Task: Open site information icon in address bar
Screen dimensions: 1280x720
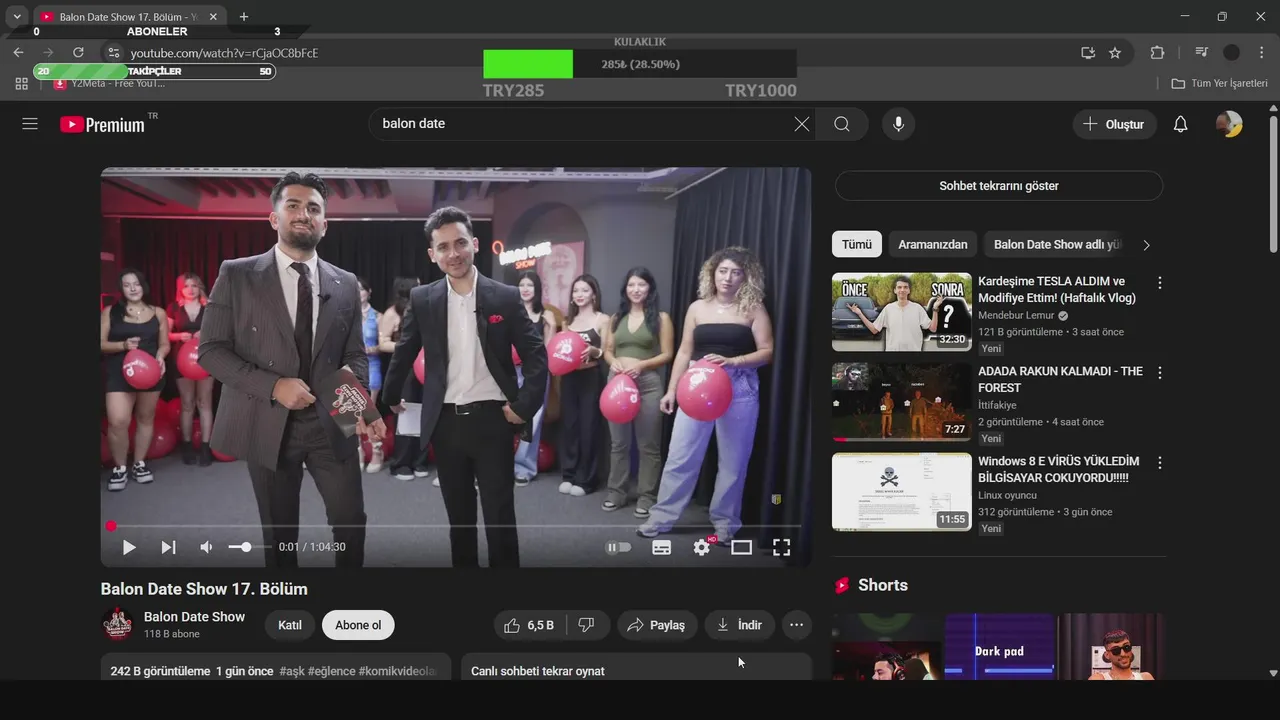Action: (x=113, y=53)
